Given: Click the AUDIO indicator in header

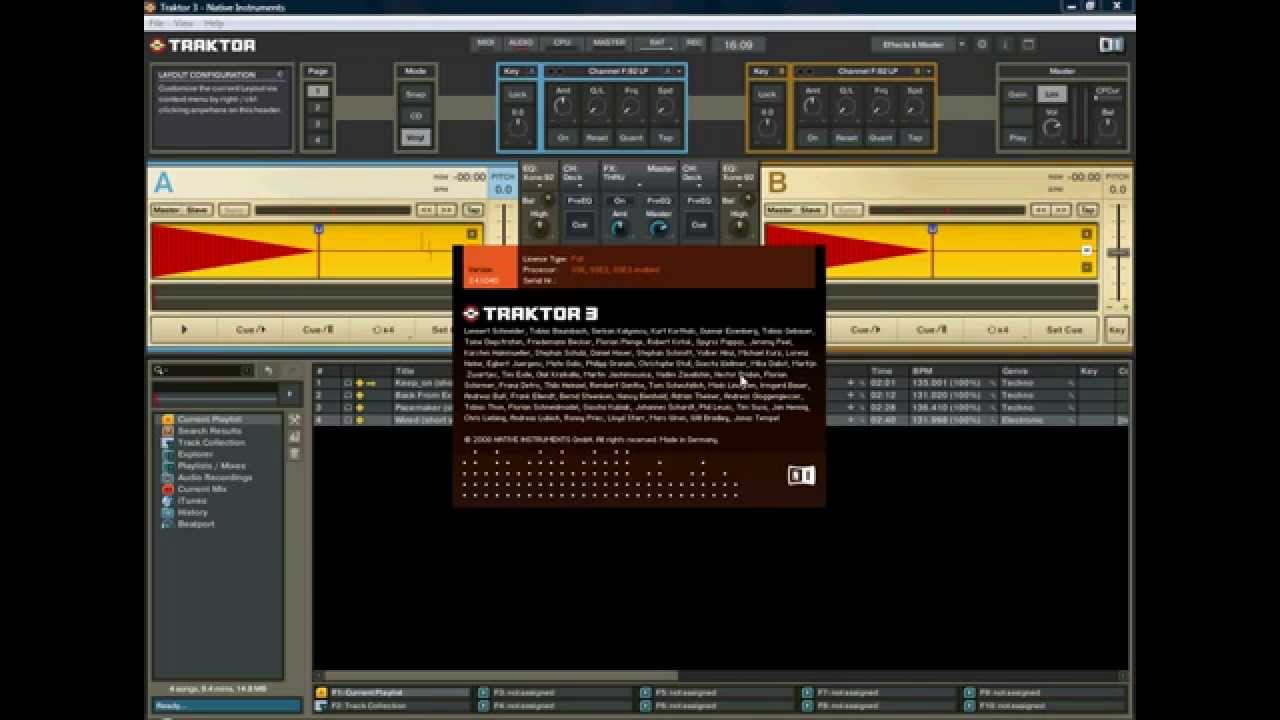Looking at the screenshot, I should (520, 44).
